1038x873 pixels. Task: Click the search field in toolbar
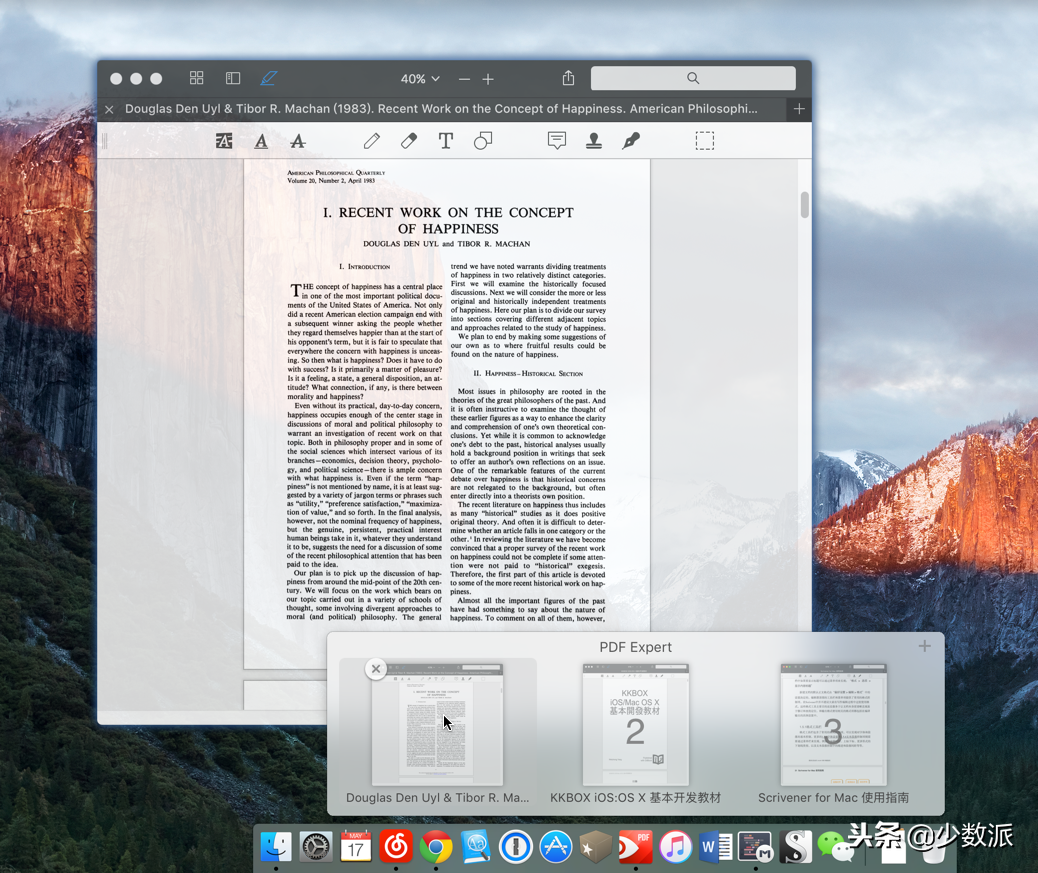(693, 78)
